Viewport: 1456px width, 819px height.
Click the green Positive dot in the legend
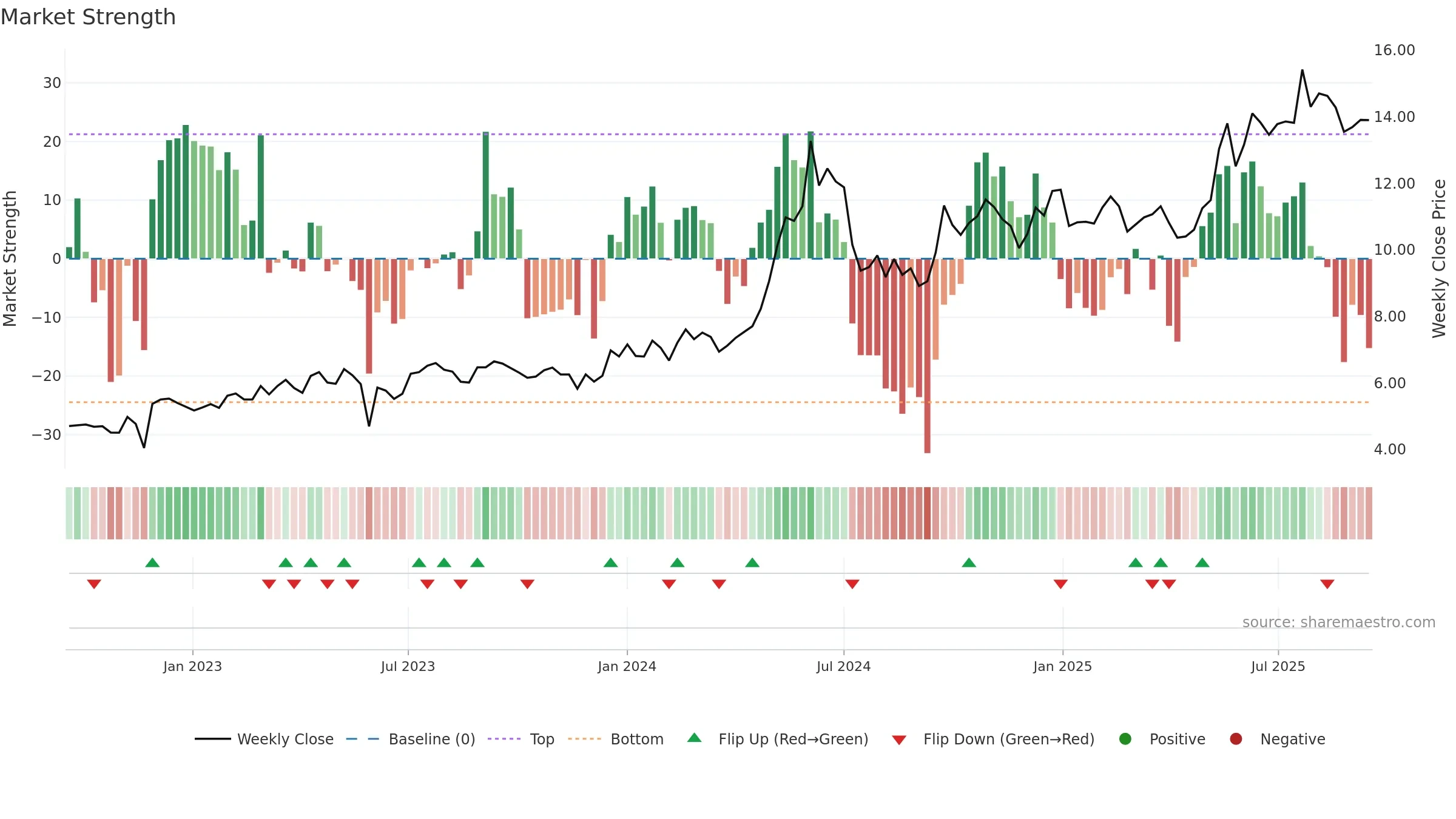tap(1125, 739)
